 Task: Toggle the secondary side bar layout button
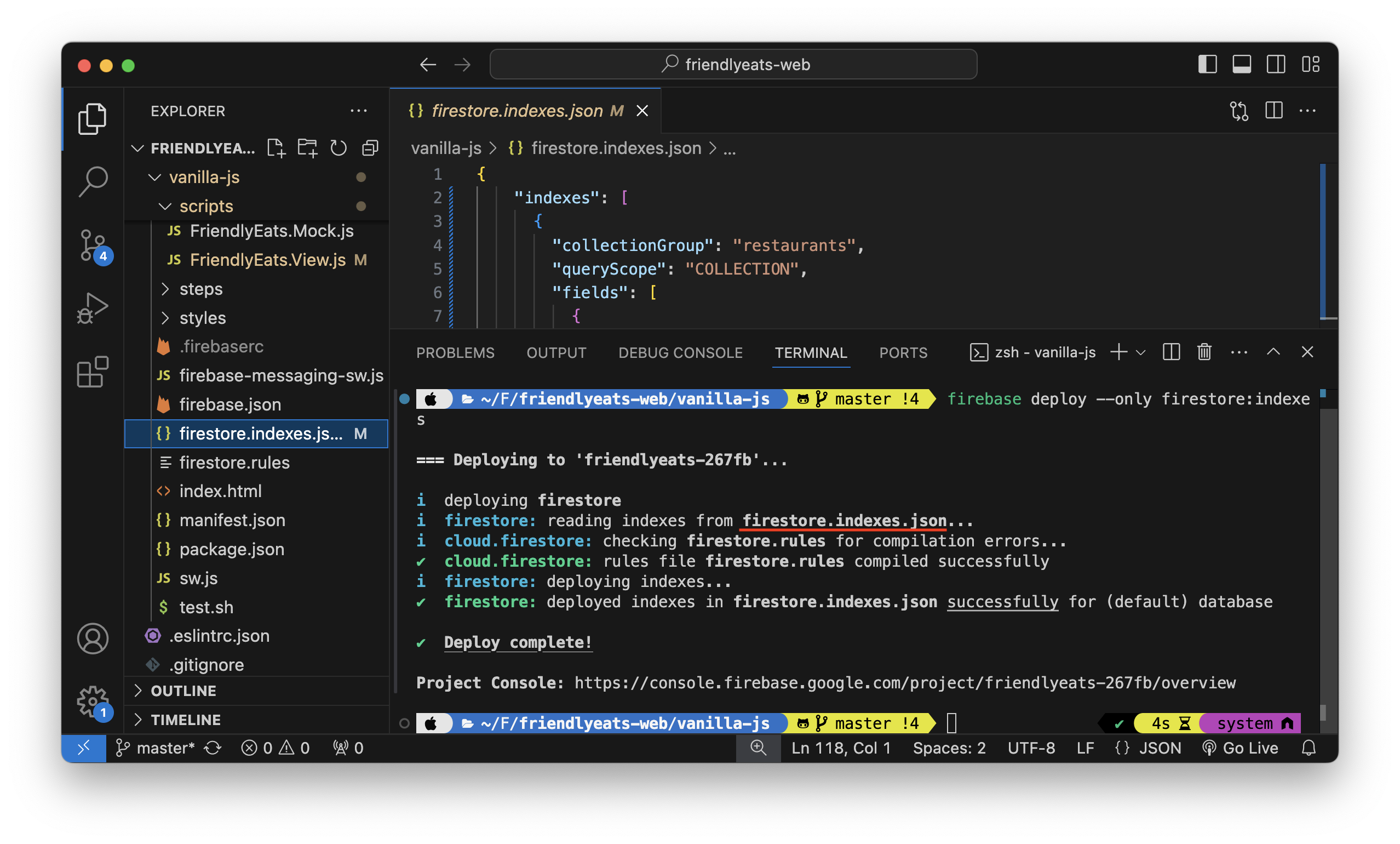click(x=1276, y=64)
